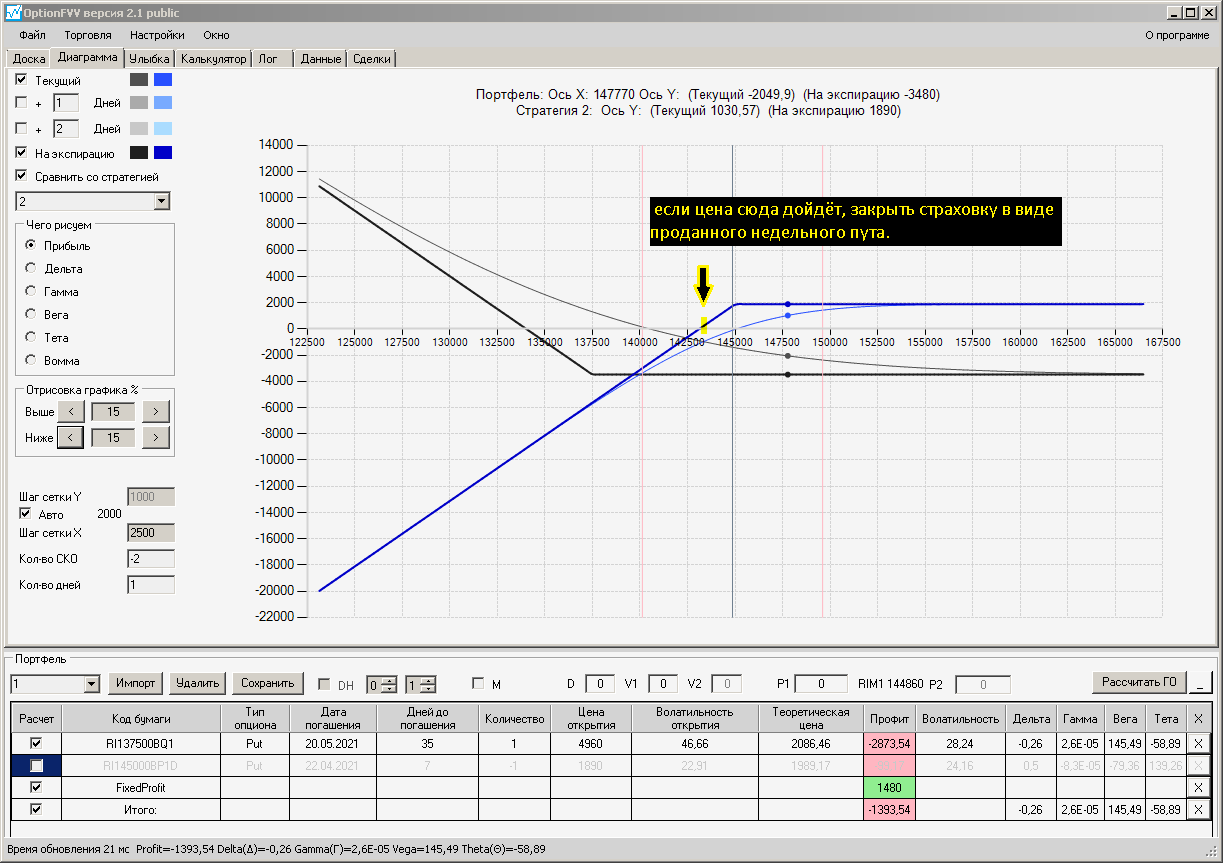Click the Кол-во дней field
The height and width of the screenshot is (863, 1223).
(151, 585)
